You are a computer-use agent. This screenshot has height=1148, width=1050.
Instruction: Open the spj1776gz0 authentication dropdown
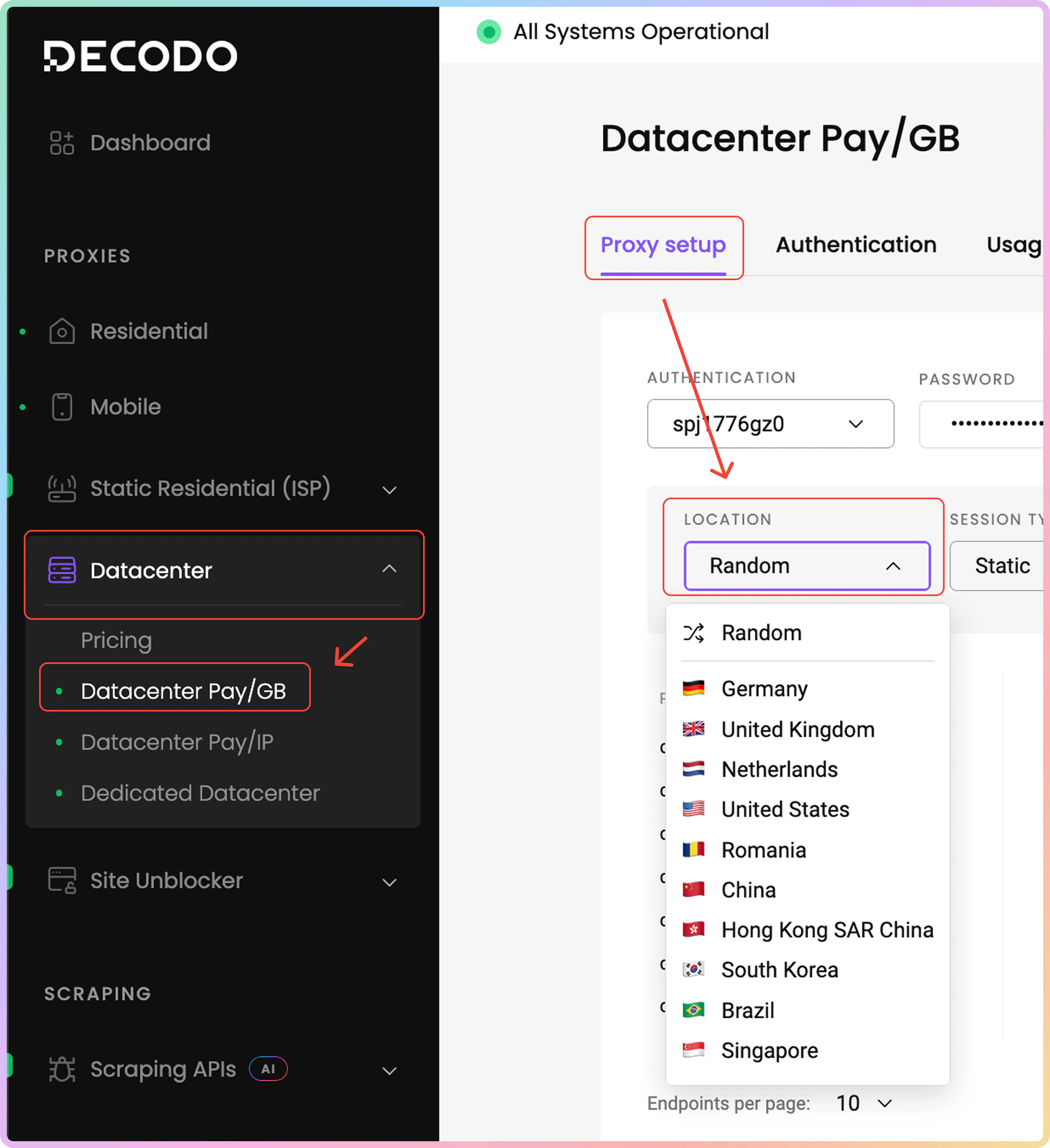pos(770,424)
